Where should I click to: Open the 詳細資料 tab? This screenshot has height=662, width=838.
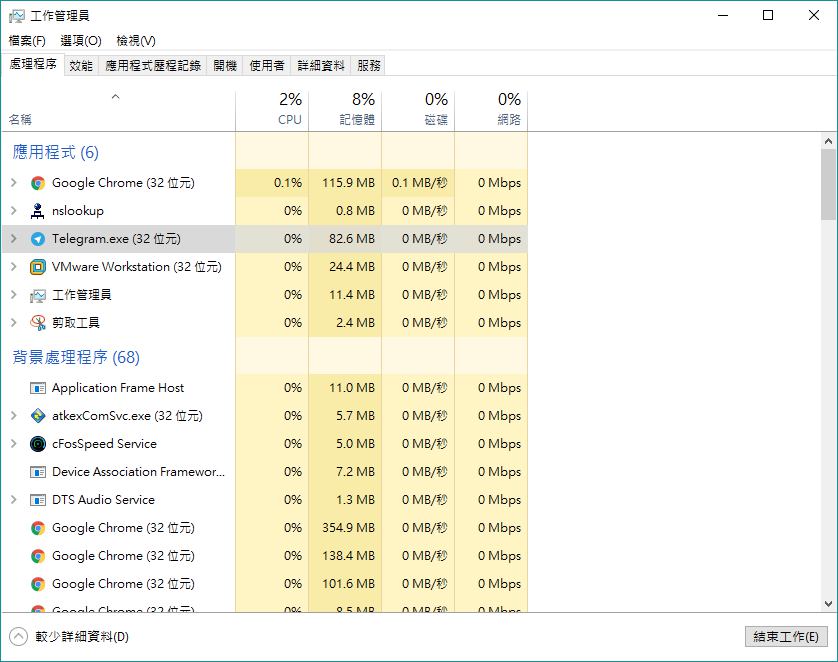[x=321, y=65]
